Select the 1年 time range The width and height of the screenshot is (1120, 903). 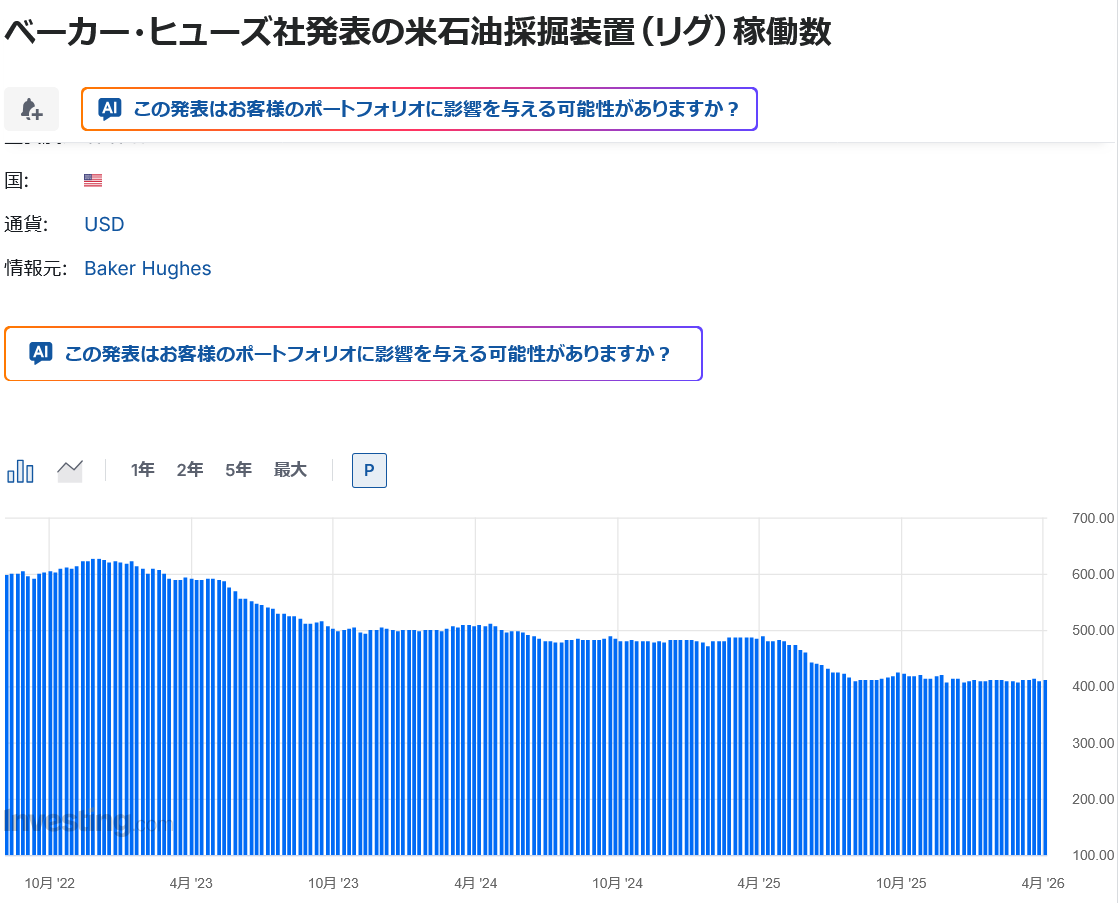click(x=143, y=470)
